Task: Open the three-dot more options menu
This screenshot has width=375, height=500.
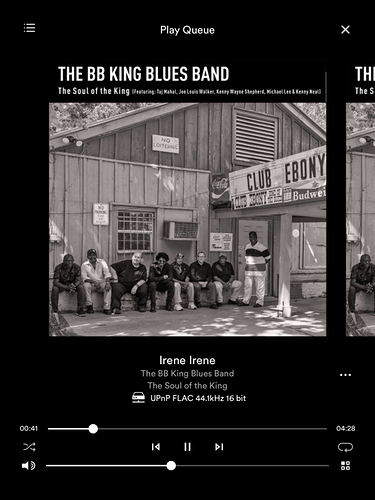Action: pyautogui.click(x=345, y=375)
